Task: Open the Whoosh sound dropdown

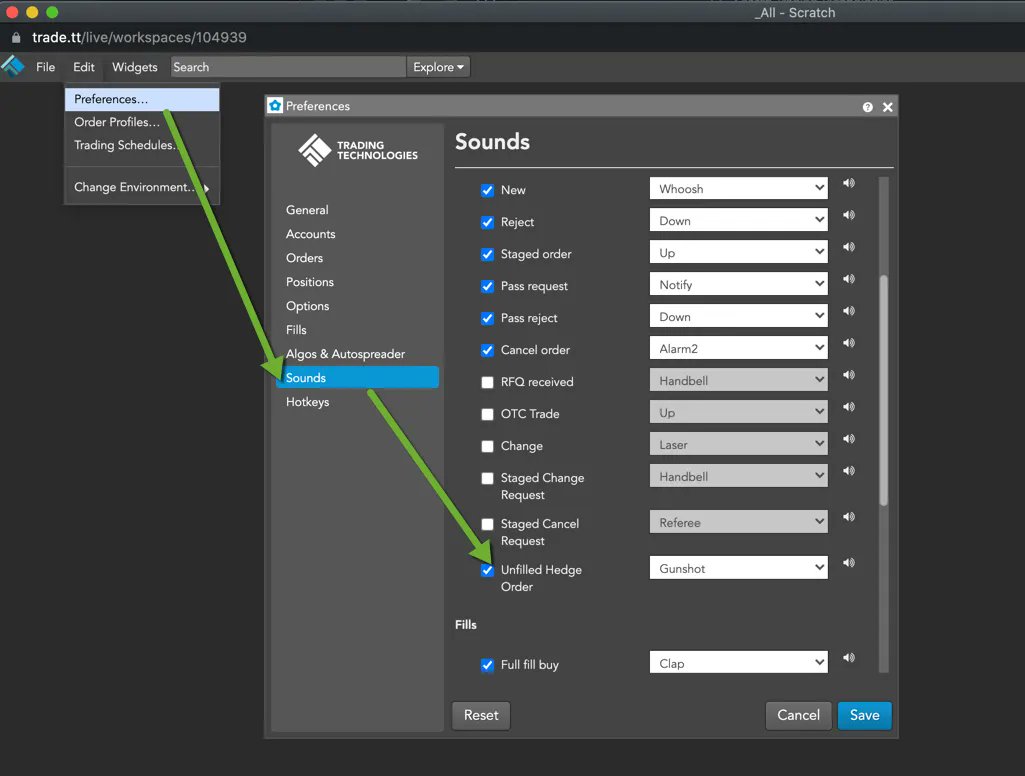Action: (739, 189)
